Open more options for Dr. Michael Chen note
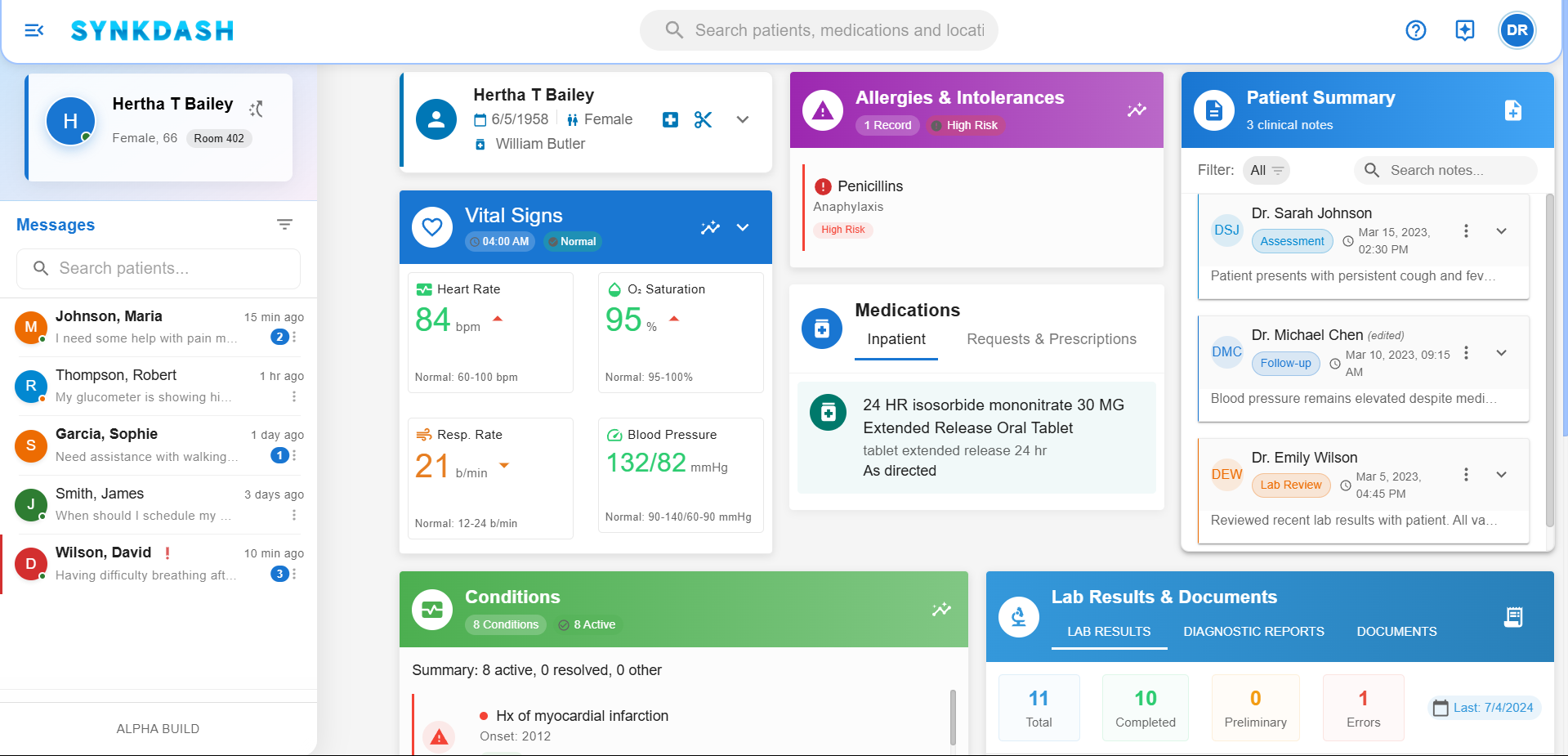Viewport: 1568px width, 756px height. [x=1466, y=353]
